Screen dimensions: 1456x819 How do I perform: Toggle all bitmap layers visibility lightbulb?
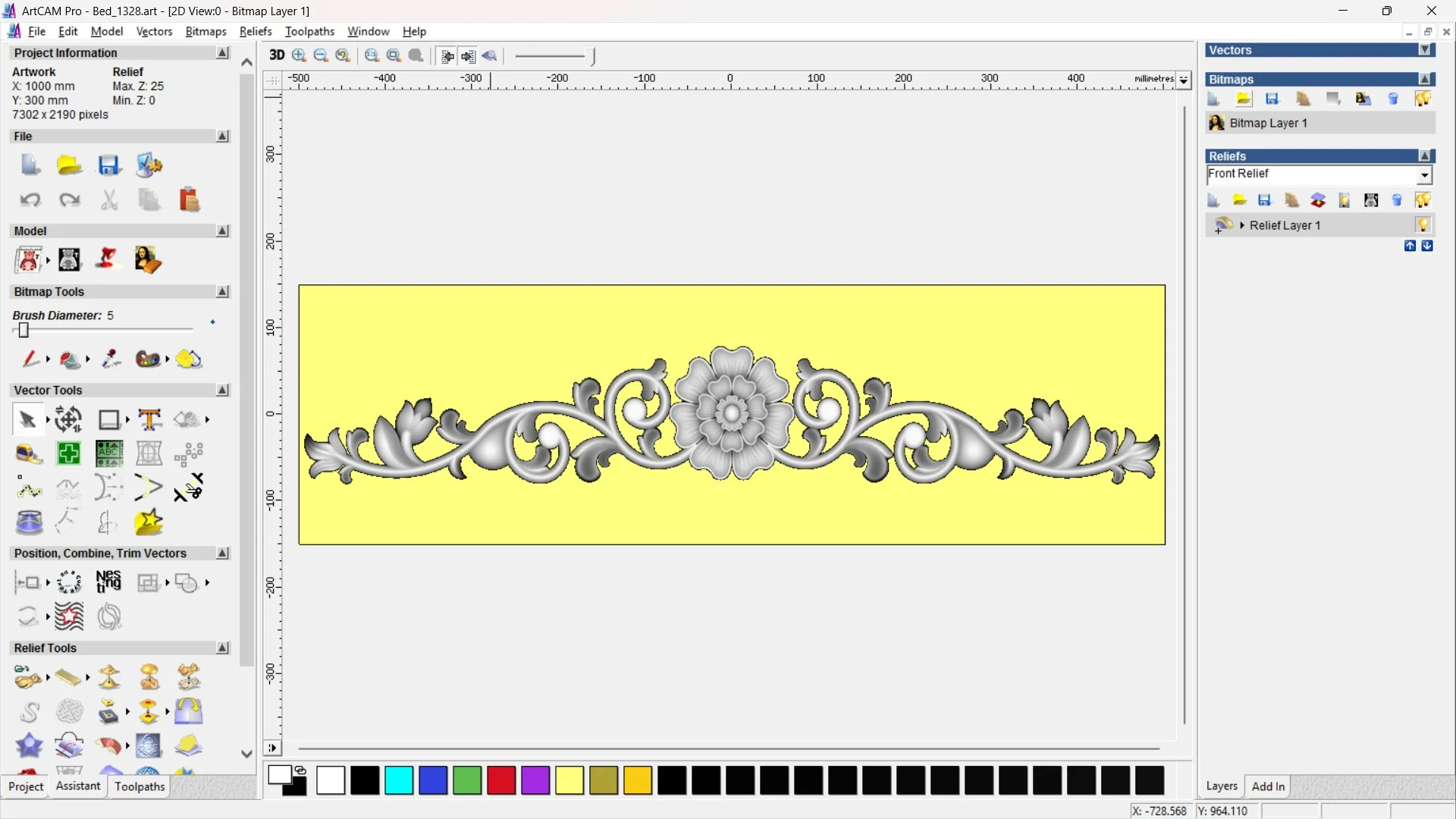tap(1423, 99)
